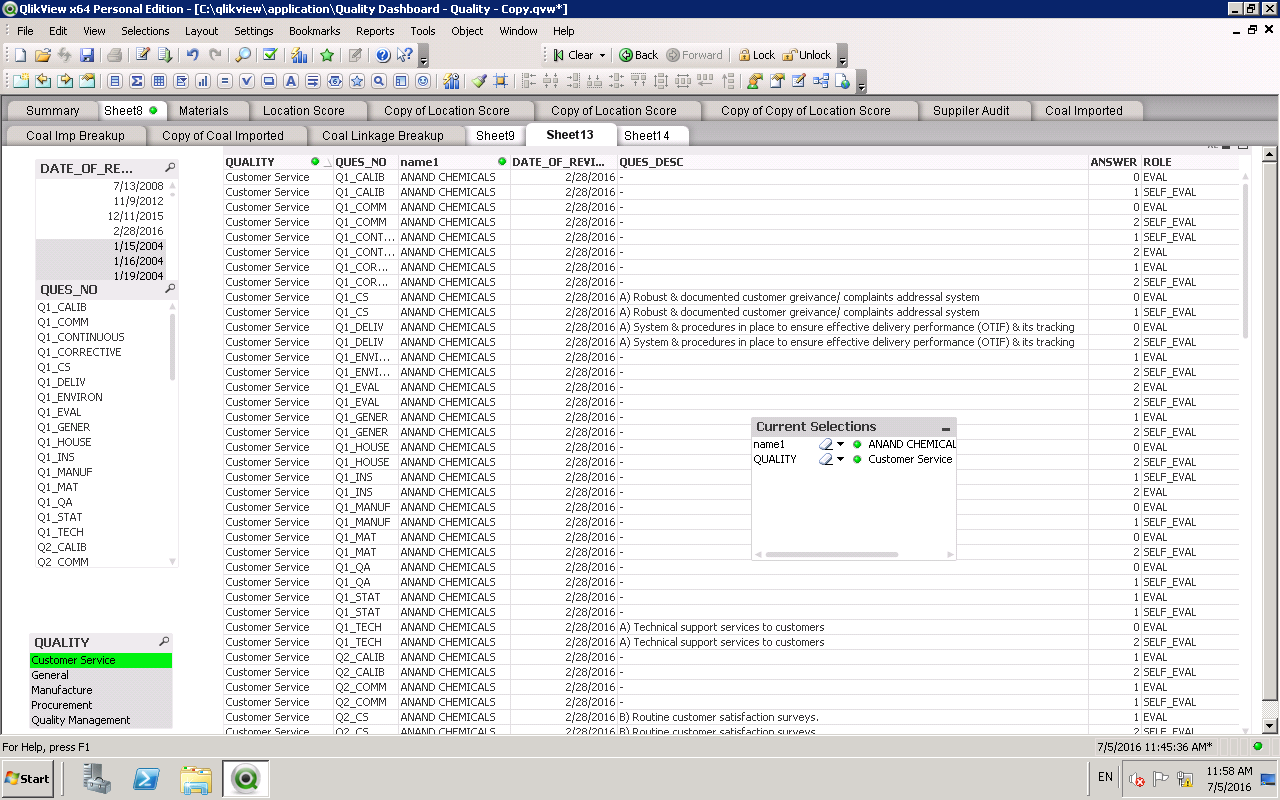Save the document with the floppy disk icon
This screenshot has height=800, width=1280.
(87, 55)
